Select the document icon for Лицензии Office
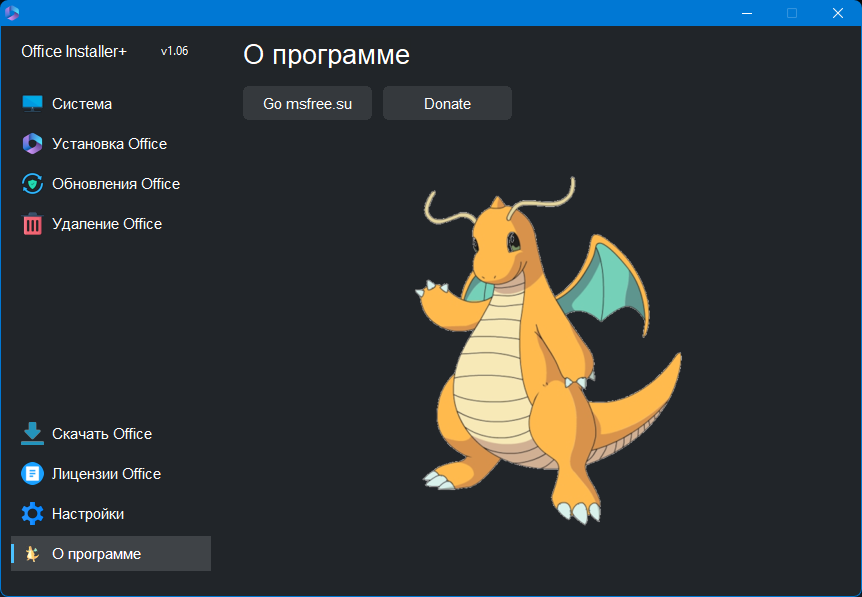862x597 pixels. tap(32, 474)
